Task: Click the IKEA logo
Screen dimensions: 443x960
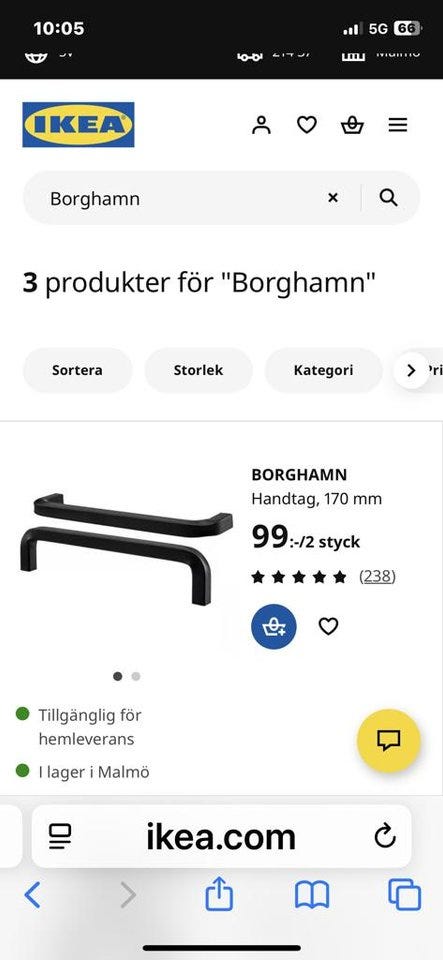Action: [x=78, y=125]
